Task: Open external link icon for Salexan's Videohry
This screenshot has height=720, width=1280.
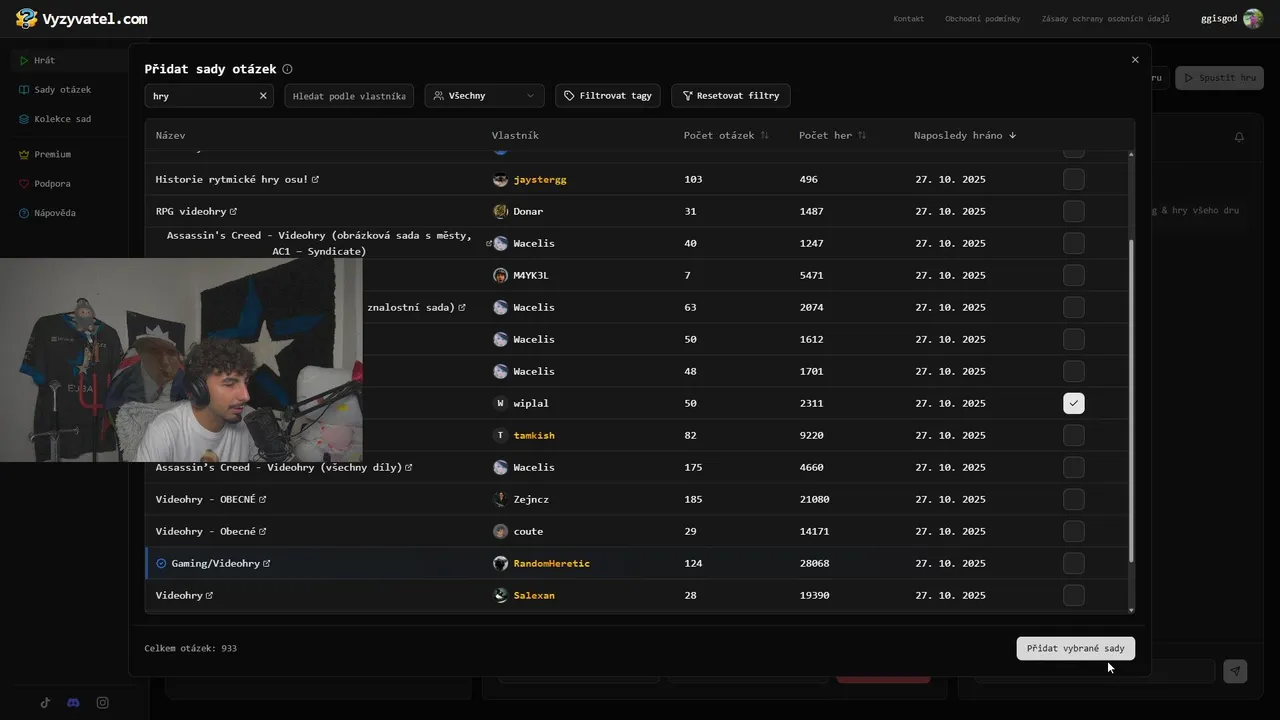Action: click(209, 596)
